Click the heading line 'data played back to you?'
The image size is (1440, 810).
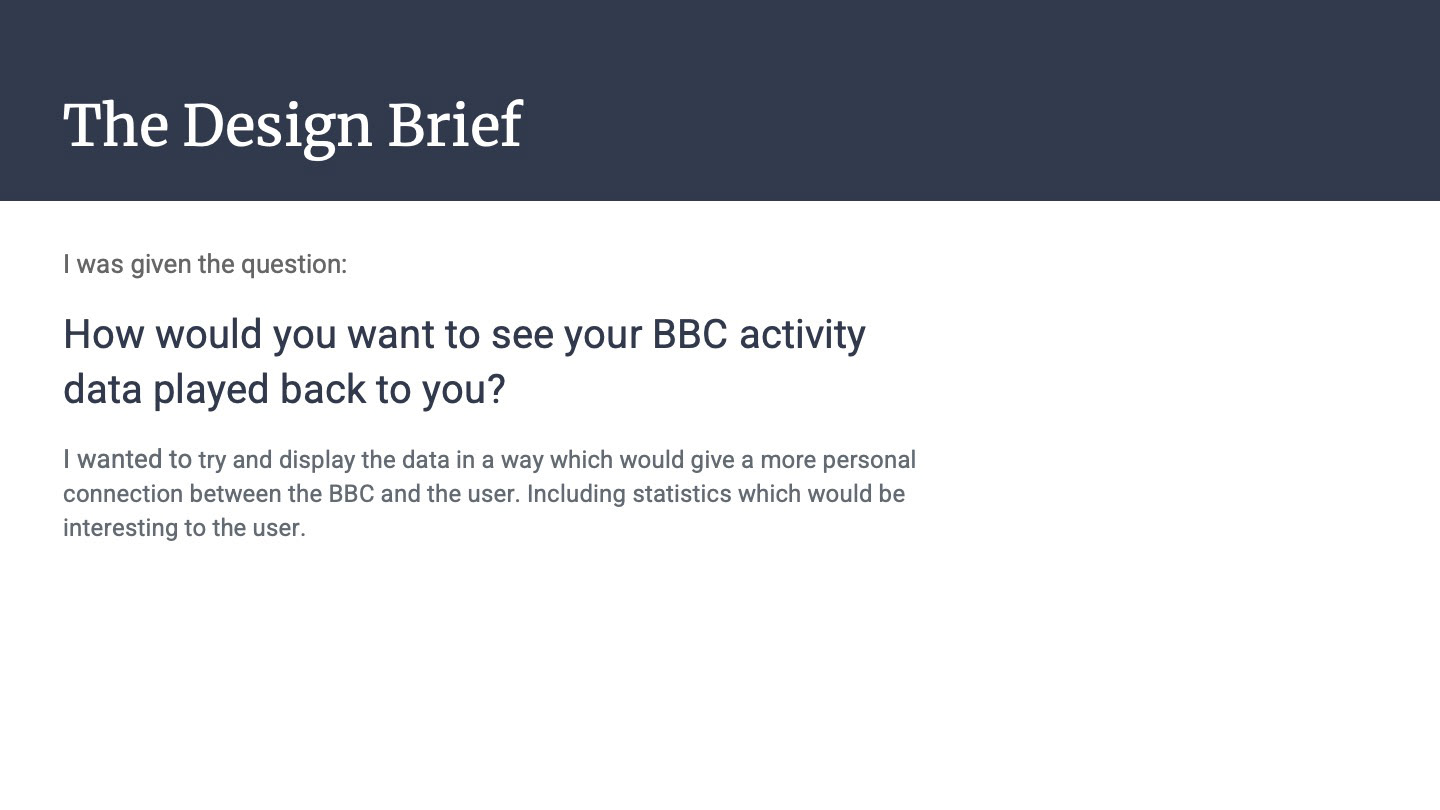(284, 390)
